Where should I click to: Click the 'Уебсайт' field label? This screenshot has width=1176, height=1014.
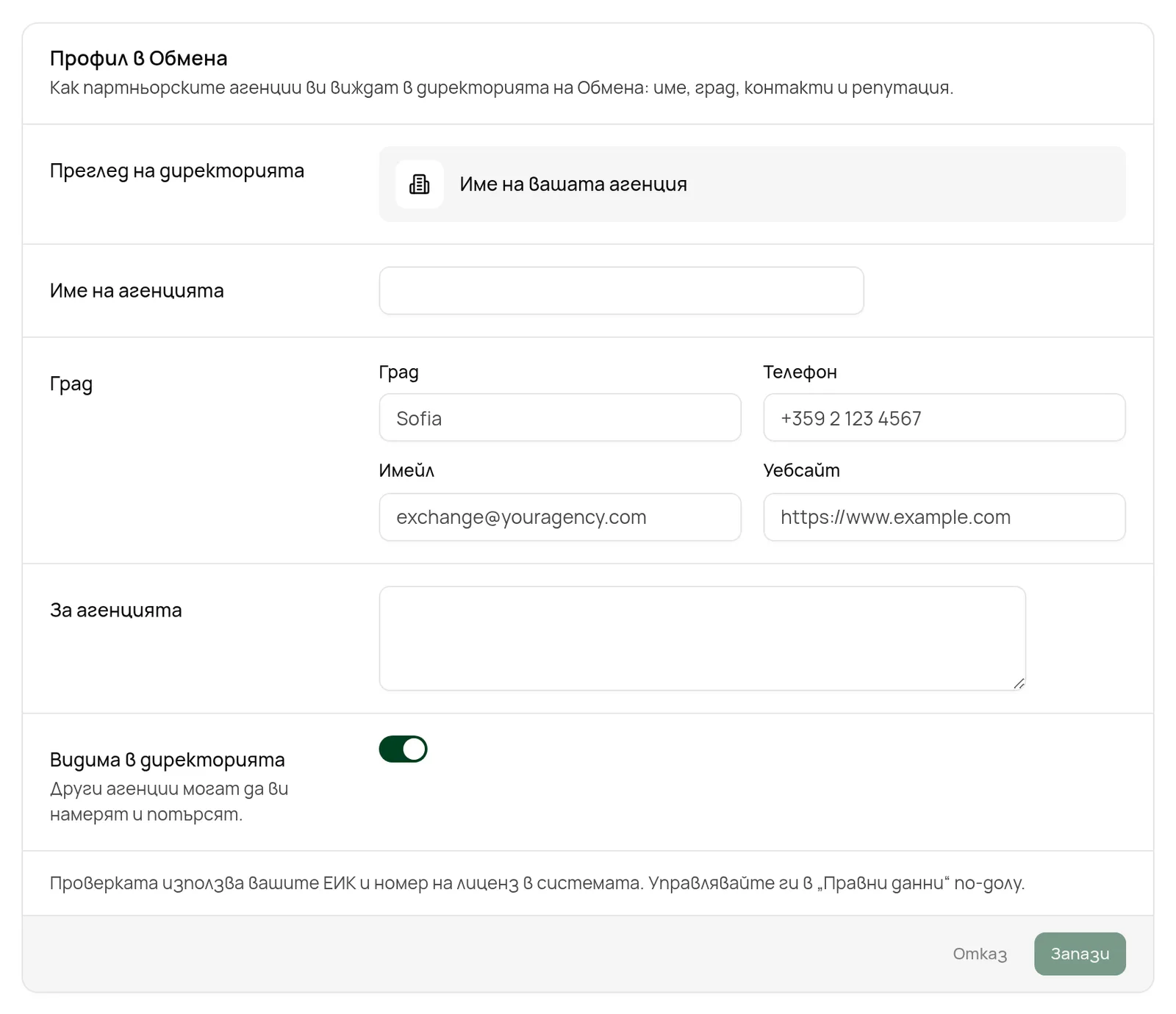tap(801, 471)
